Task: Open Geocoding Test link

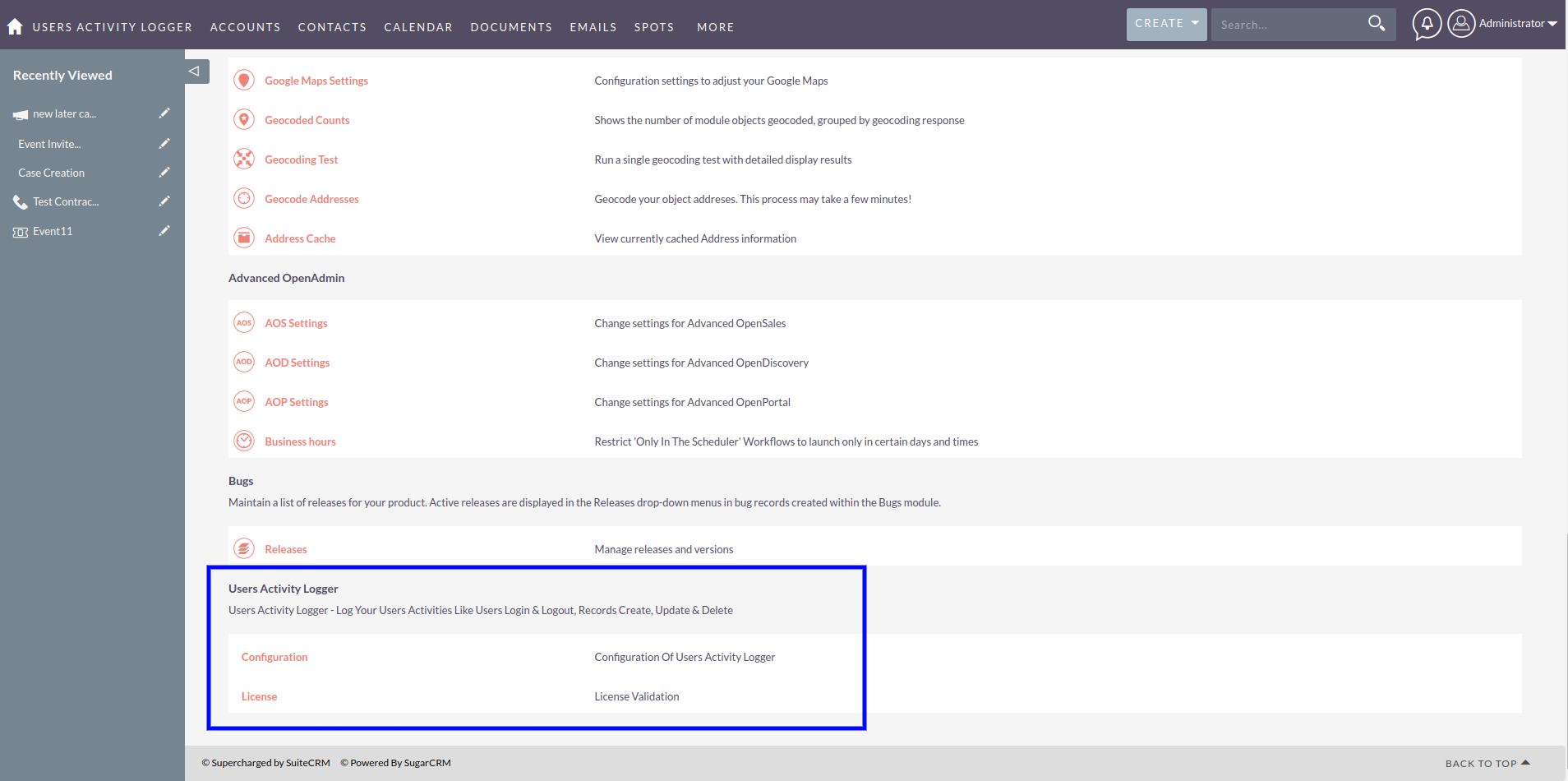Action: pos(301,159)
